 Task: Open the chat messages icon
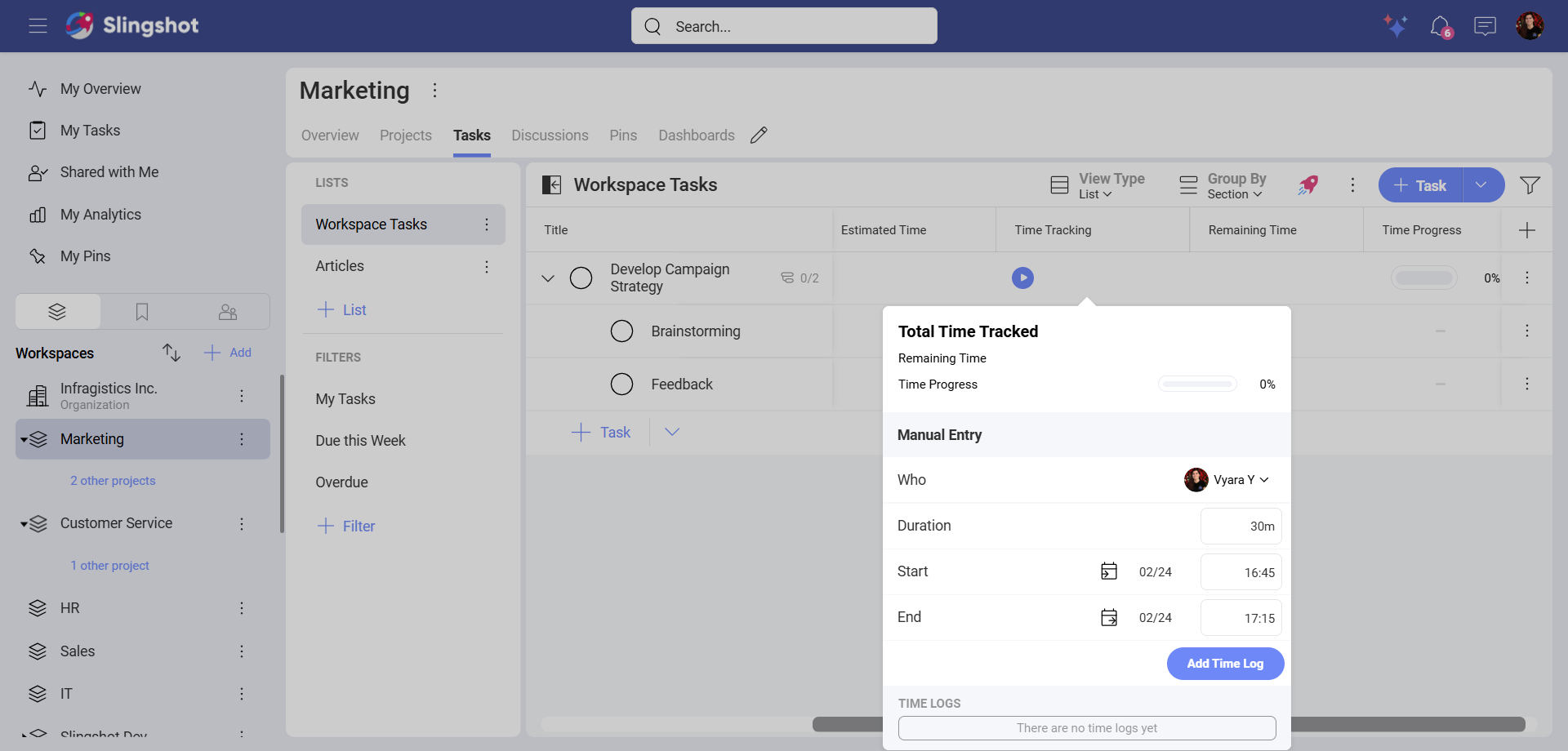pyautogui.click(x=1485, y=26)
